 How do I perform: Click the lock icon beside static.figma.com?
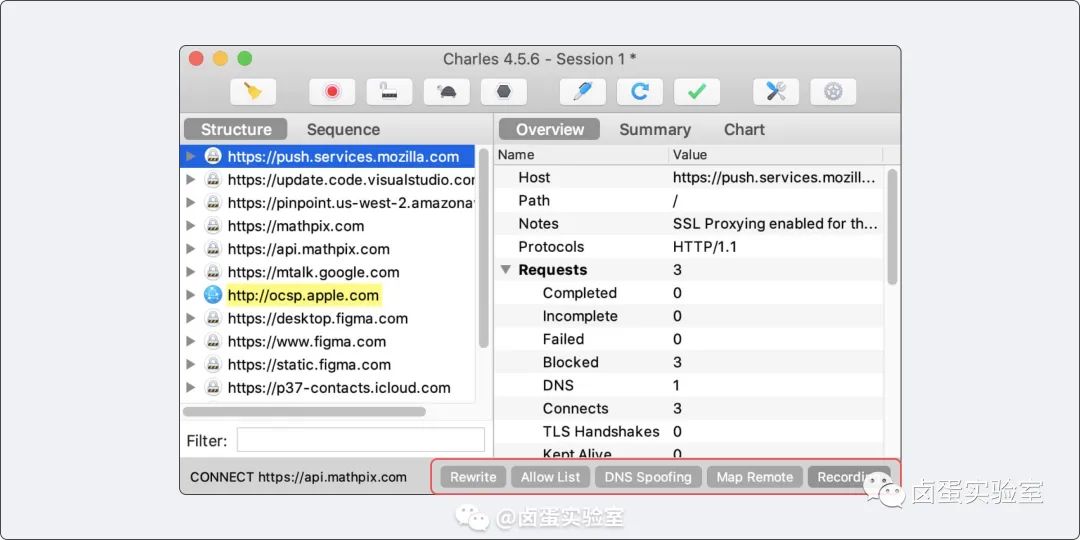[214, 364]
